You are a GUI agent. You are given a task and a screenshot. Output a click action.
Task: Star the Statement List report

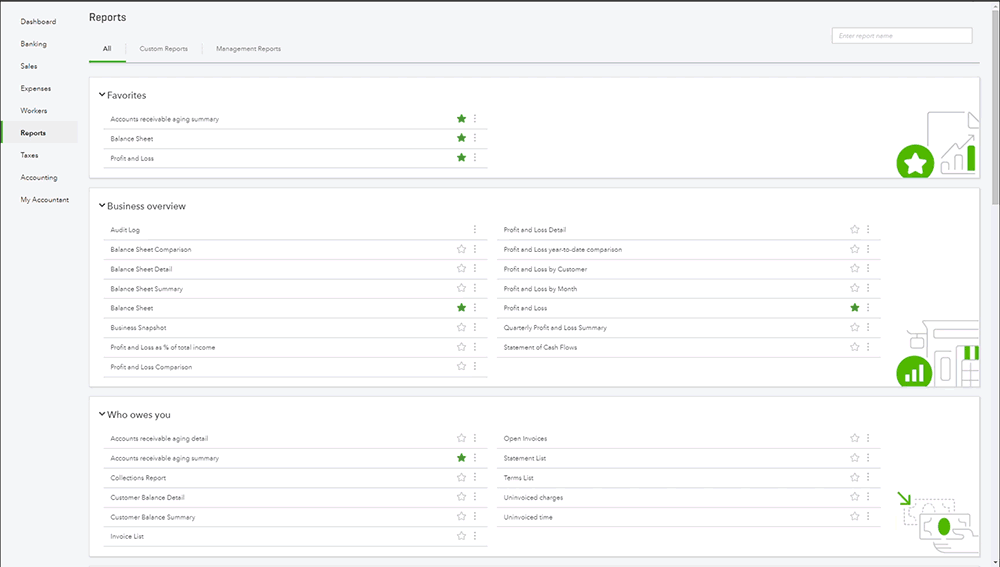coord(855,458)
